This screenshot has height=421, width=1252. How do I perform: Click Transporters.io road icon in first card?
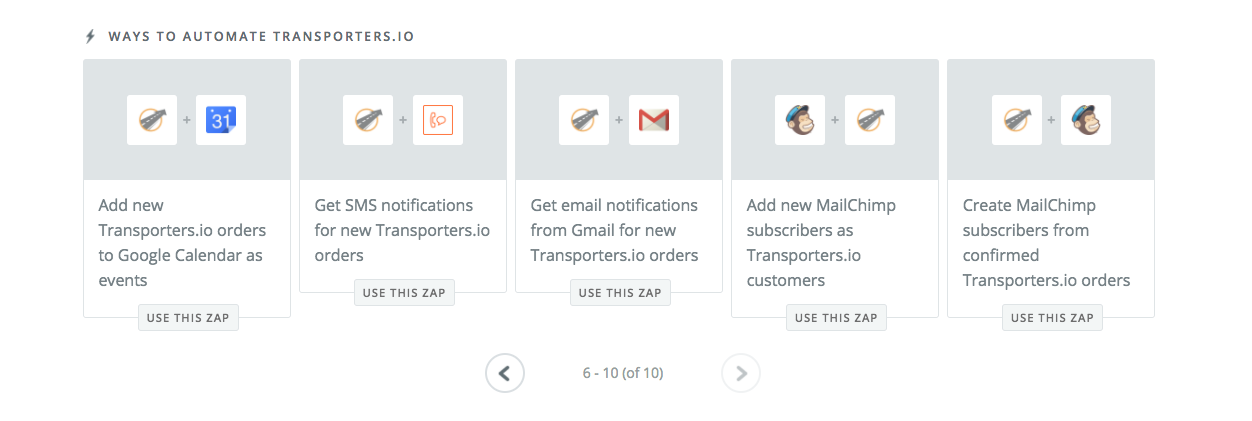point(152,120)
